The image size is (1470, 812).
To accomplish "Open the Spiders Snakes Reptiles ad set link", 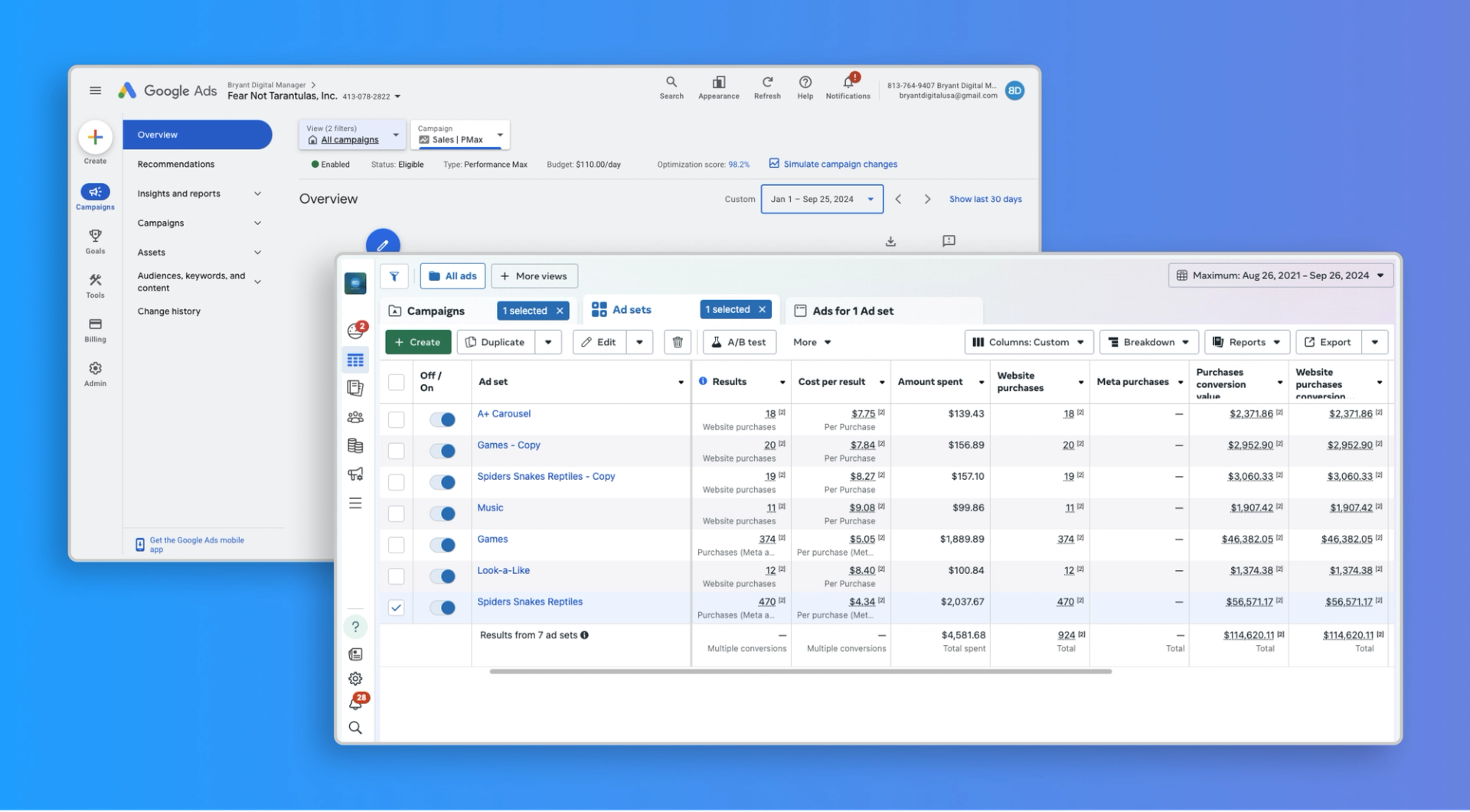I will coord(530,602).
